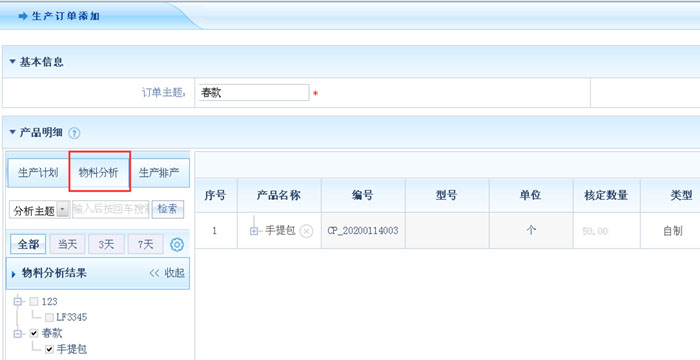700x360 pixels.
Task: Uncheck the 手提包 checkbox in the tree
Action: 50,349
